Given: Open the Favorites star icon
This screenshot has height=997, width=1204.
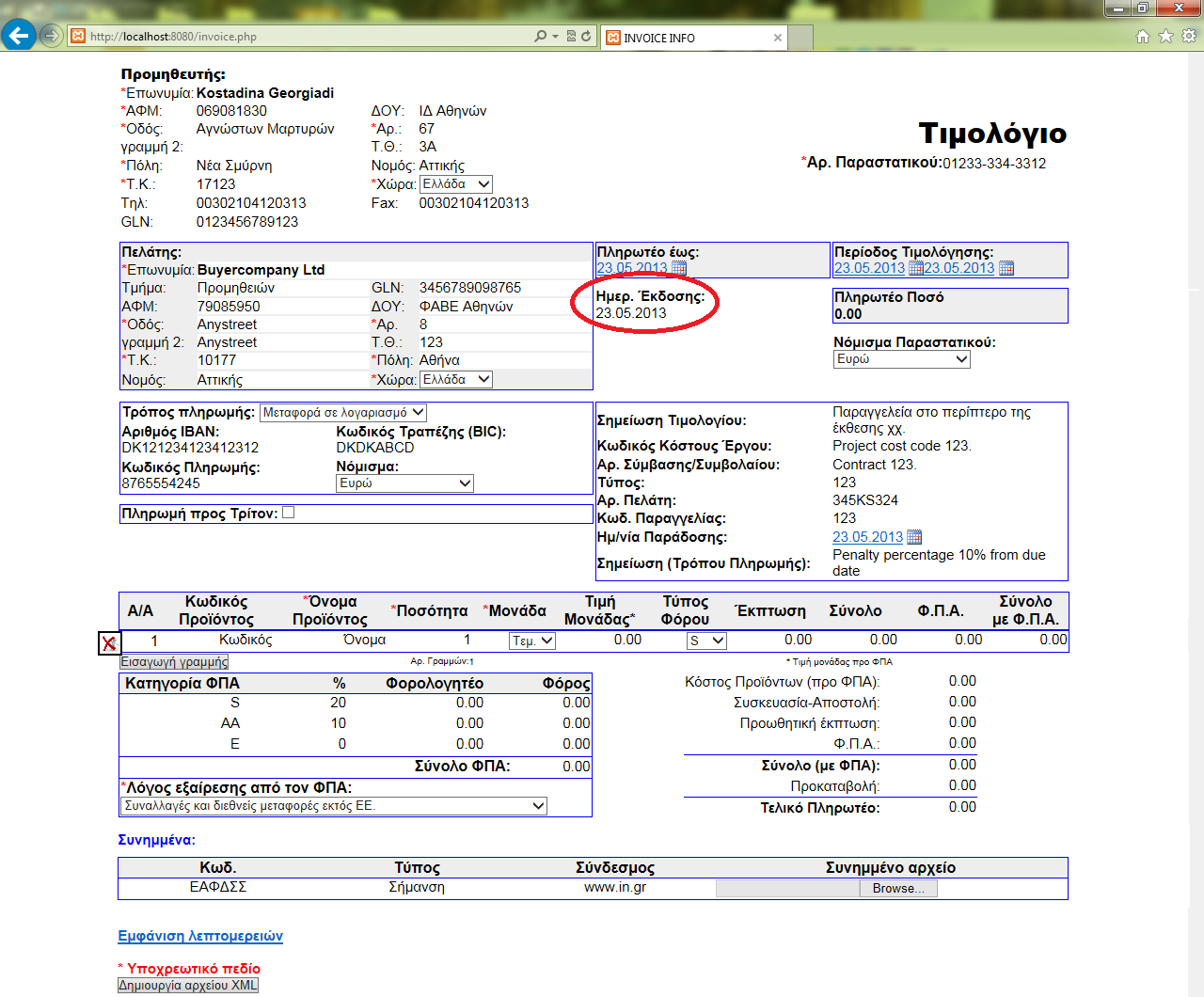Looking at the screenshot, I should (1165, 37).
